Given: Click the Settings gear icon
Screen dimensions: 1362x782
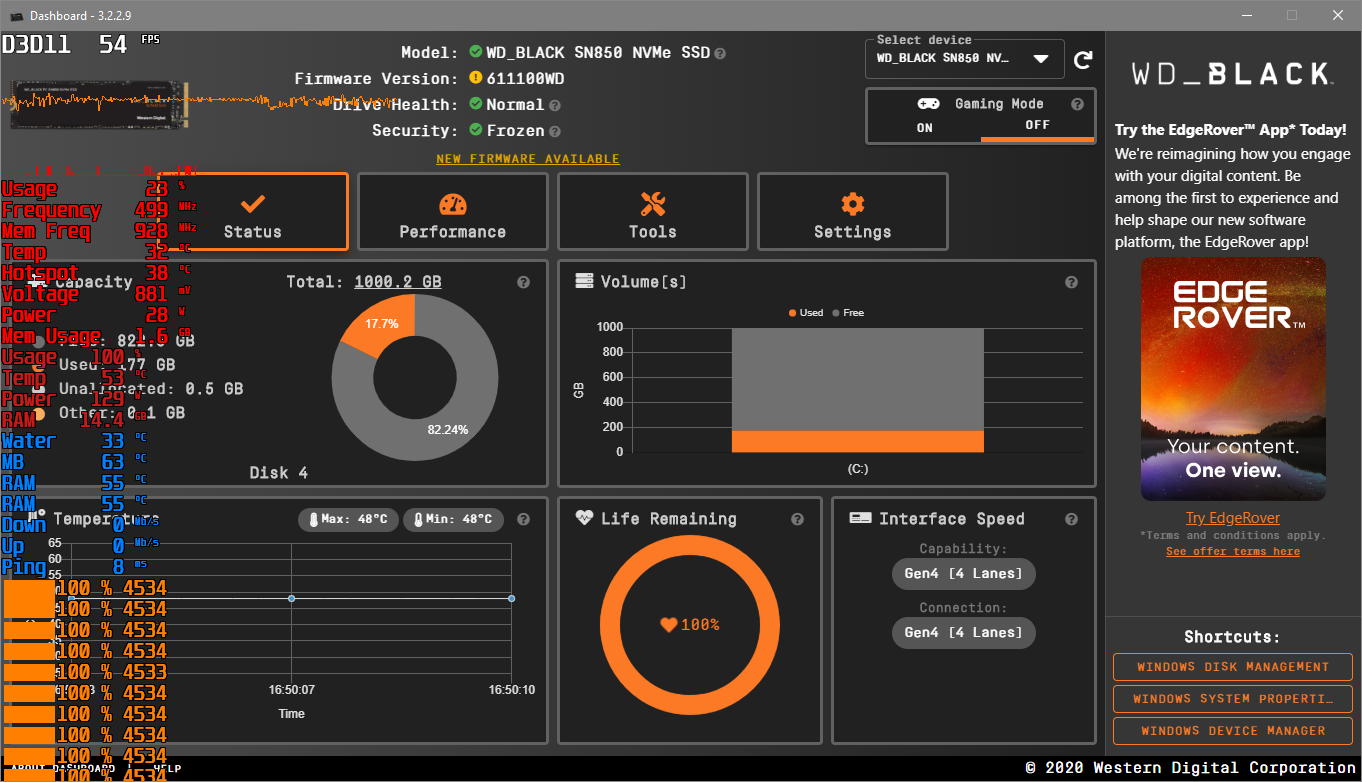Looking at the screenshot, I should pyautogui.click(x=853, y=204).
